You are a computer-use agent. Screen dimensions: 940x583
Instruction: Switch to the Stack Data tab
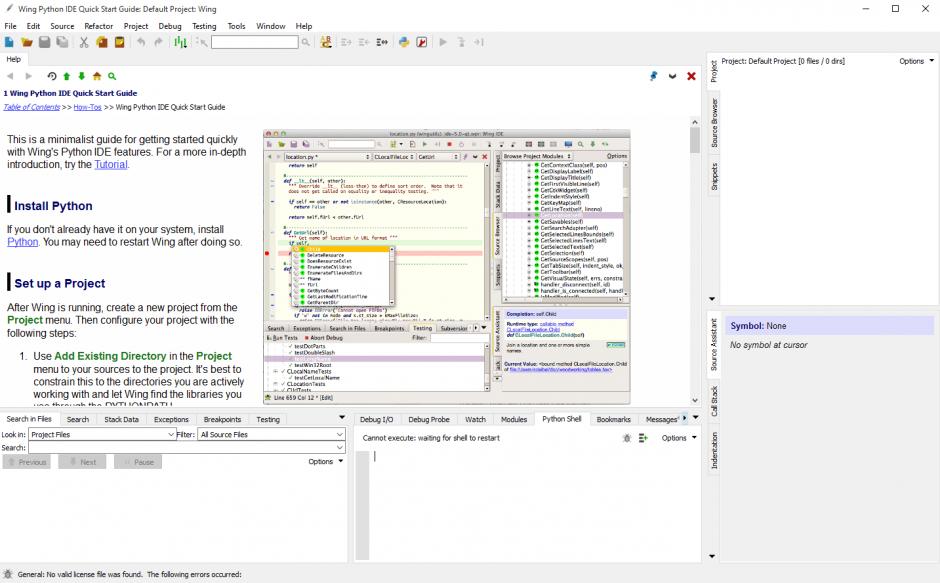click(121, 419)
